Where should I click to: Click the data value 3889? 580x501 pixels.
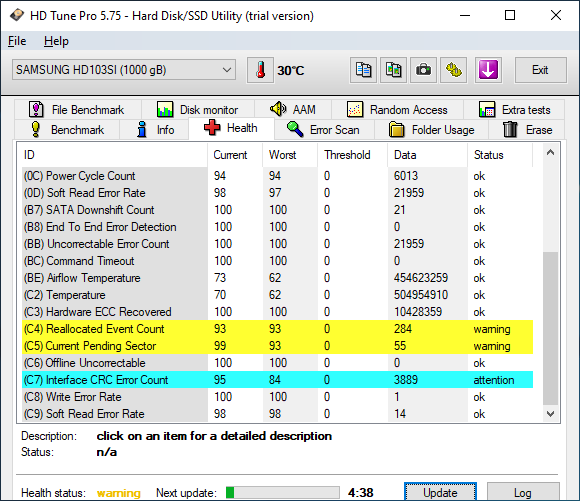[x=406, y=380]
